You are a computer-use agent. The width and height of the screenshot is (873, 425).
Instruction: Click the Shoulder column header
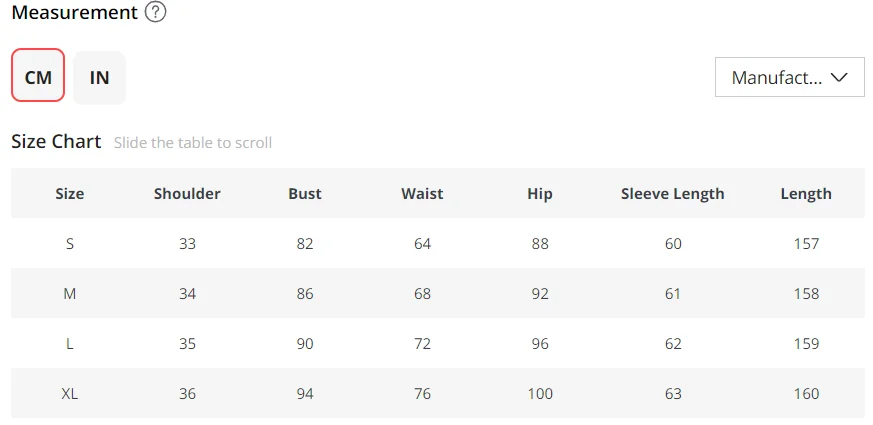coord(187,194)
